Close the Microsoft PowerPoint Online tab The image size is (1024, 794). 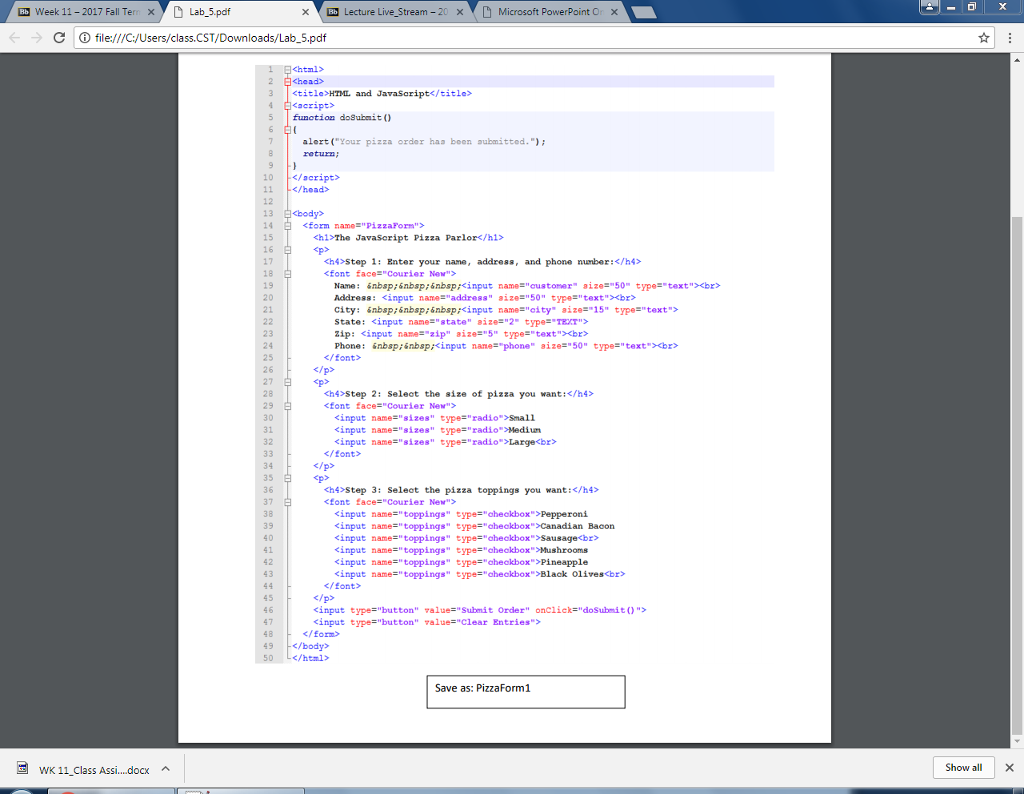point(613,14)
